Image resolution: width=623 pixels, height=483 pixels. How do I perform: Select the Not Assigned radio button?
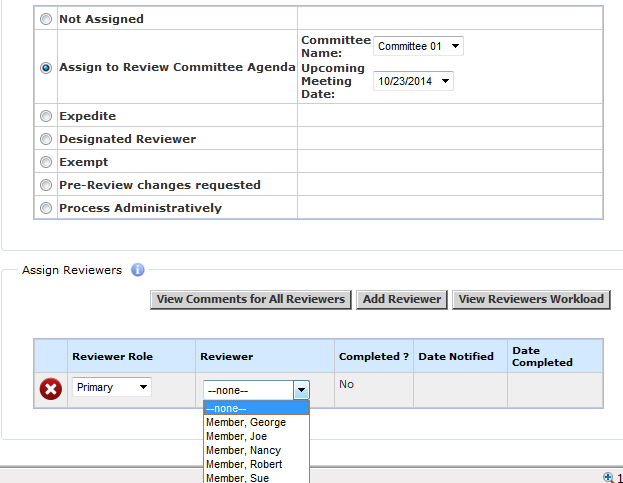(x=46, y=19)
